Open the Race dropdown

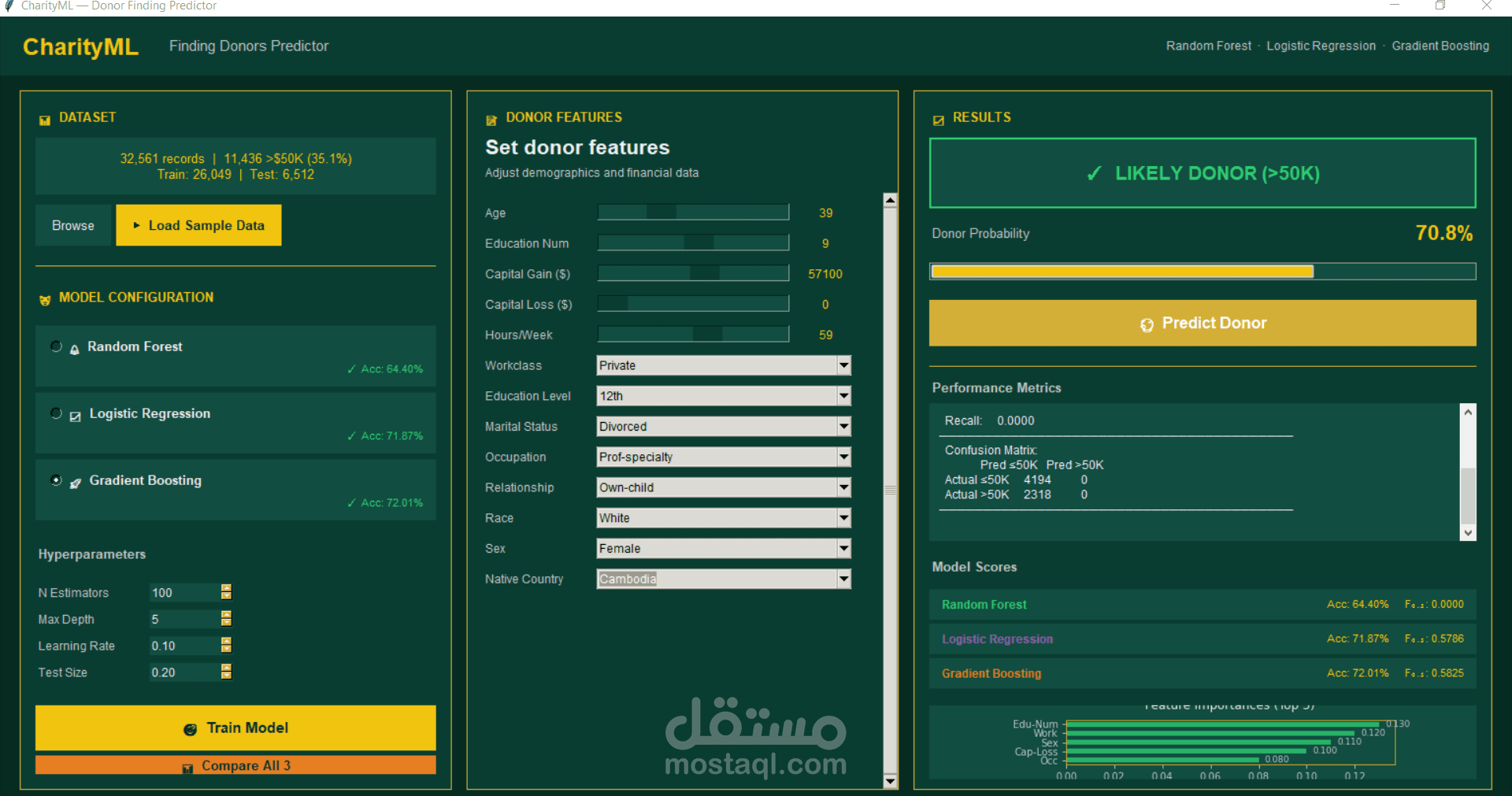pos(844,518)
